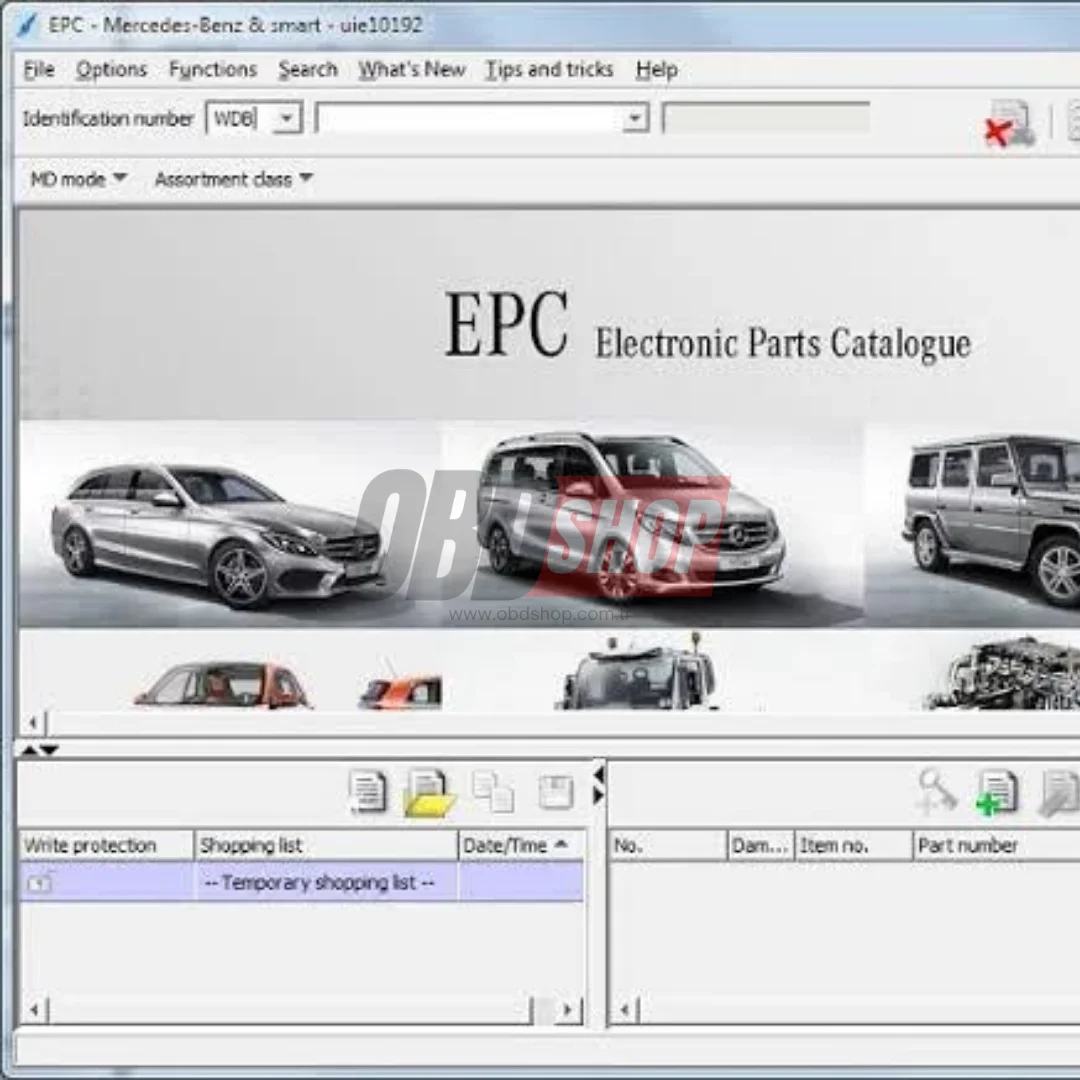Toggle write protection for the temporary shopping list

coord(40,883)
